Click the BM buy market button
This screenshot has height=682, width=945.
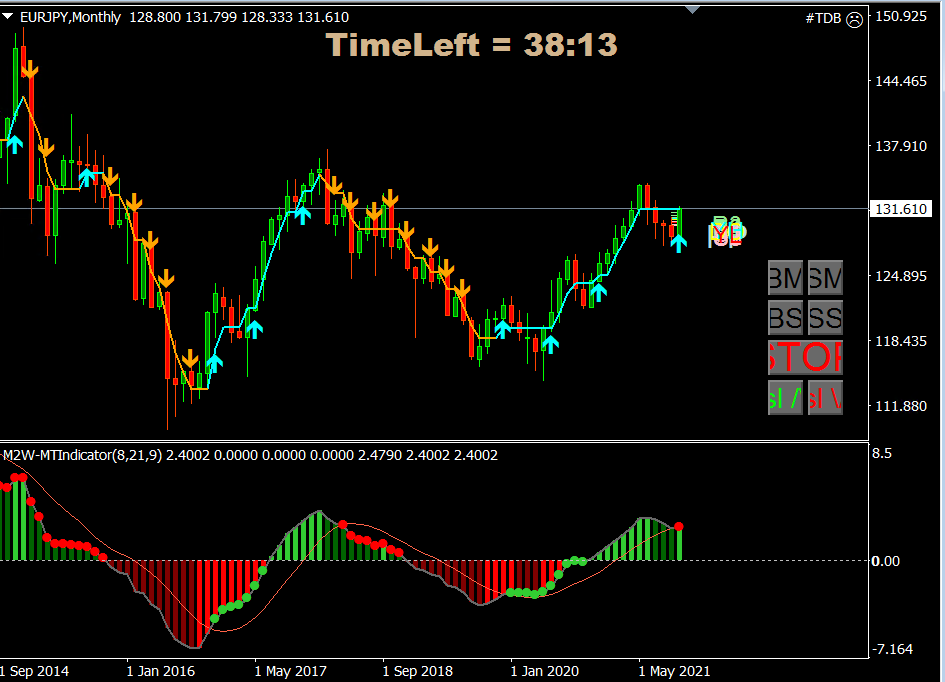tap(784, 277)
